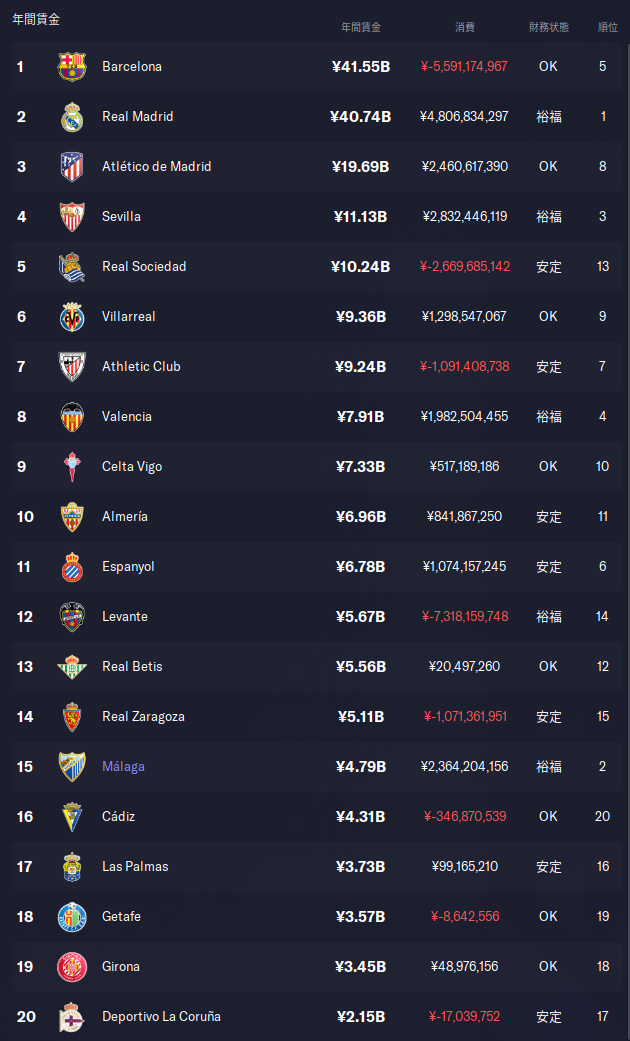Click the Espanyol club badge

coord(72,567)
